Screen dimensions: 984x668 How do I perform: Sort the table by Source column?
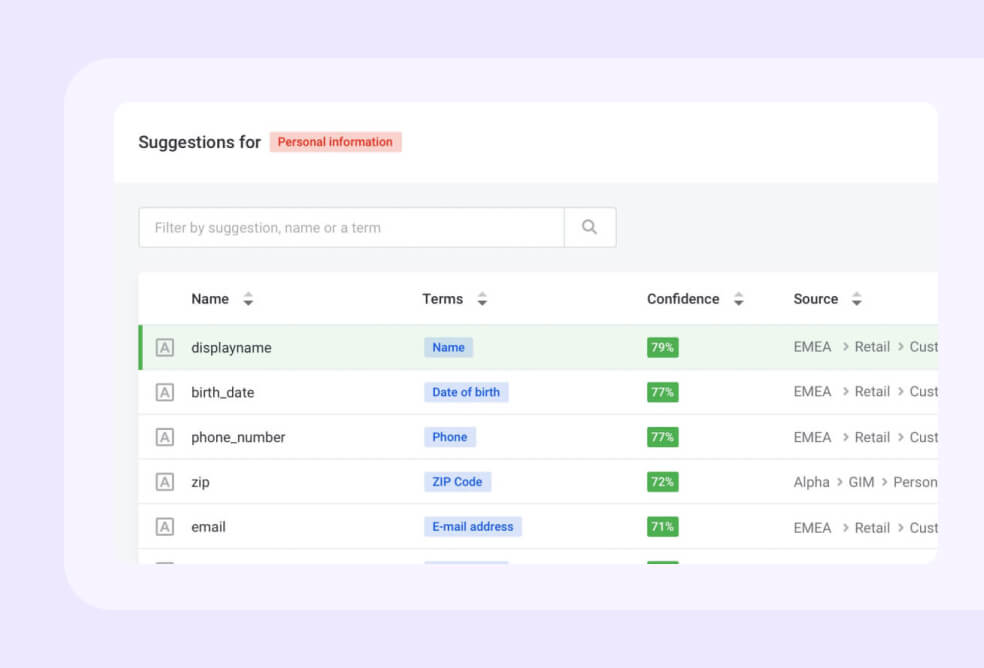tap(857, 299)
